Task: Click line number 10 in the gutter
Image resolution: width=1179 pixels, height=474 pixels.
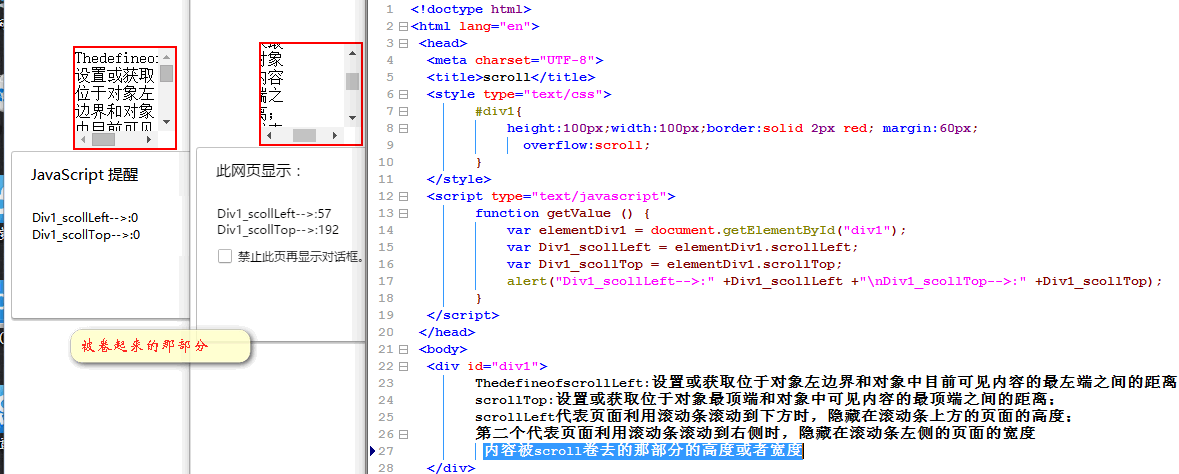Action: pos(387,162)
